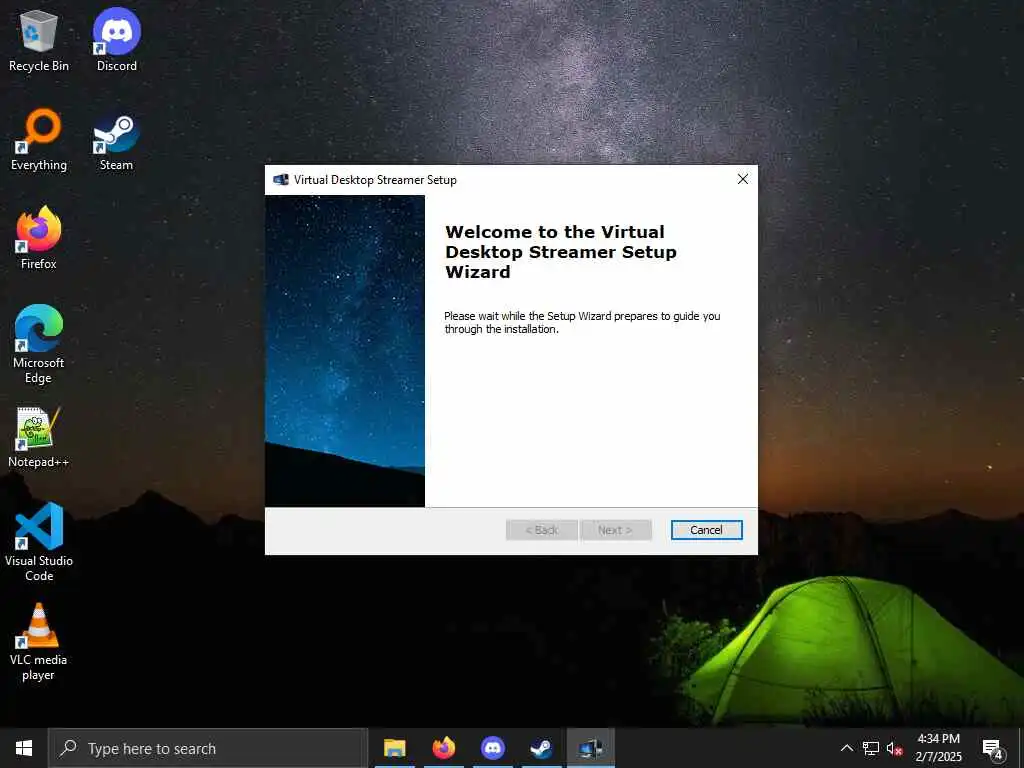This screenshot has width=1024, height=768.
Task: Select the Notepad++ desktop shortcut
Action: click(x=39, y=437)
